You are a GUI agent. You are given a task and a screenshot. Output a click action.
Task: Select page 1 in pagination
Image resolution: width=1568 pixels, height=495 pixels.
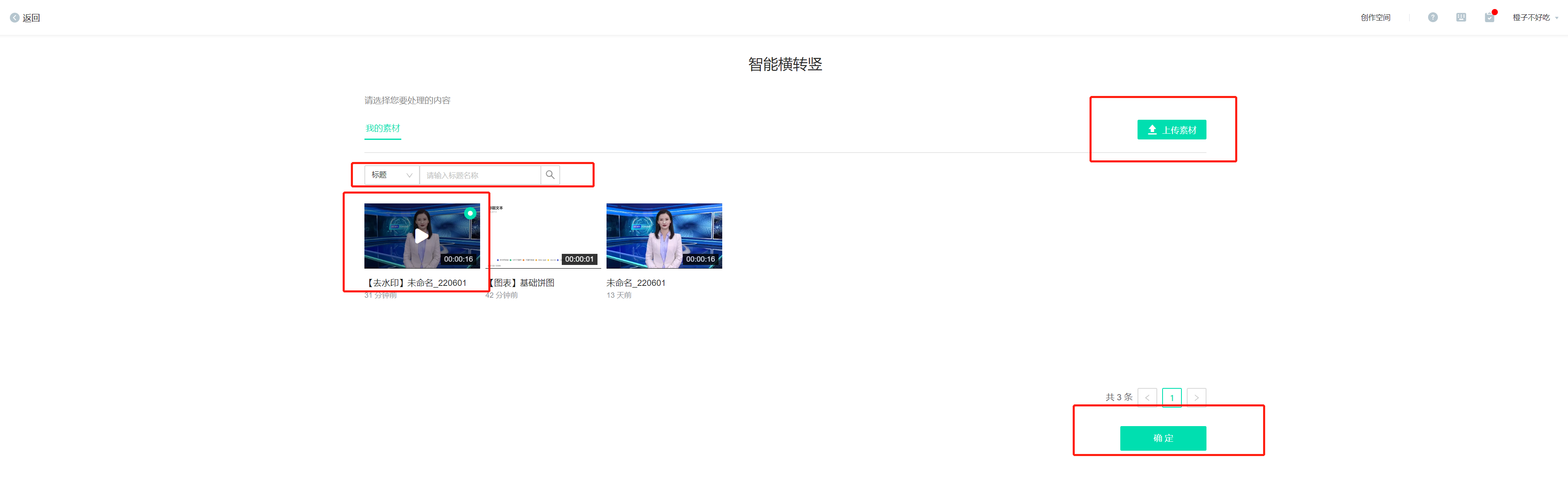[1172, 397]
